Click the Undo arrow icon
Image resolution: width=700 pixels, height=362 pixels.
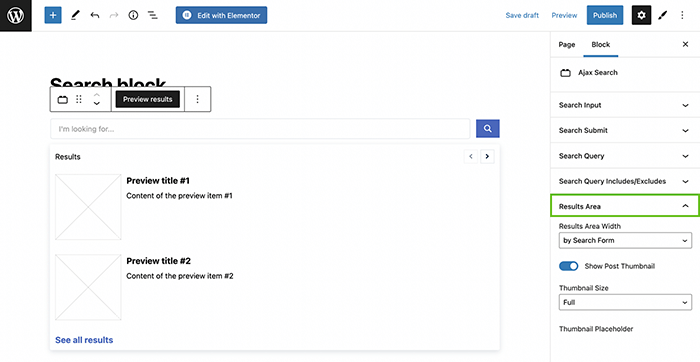95,15
